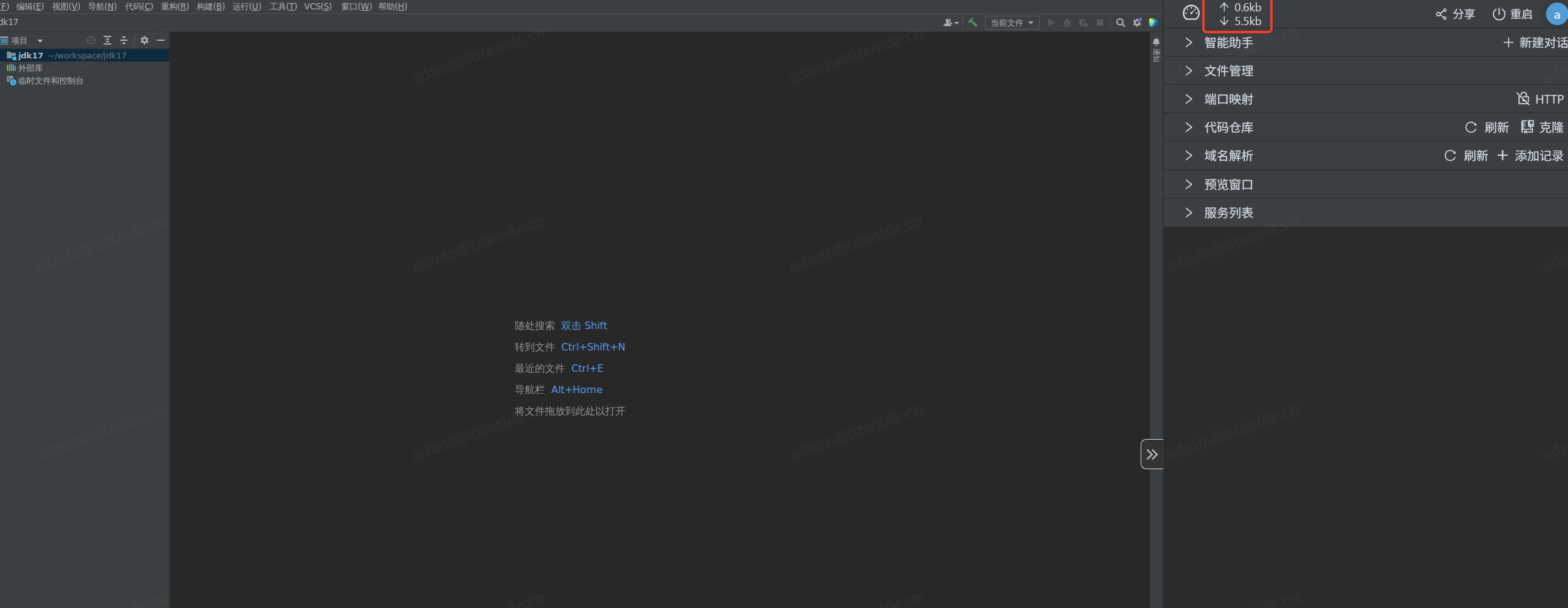Click the 重启 restart button

coord(1512,14)
